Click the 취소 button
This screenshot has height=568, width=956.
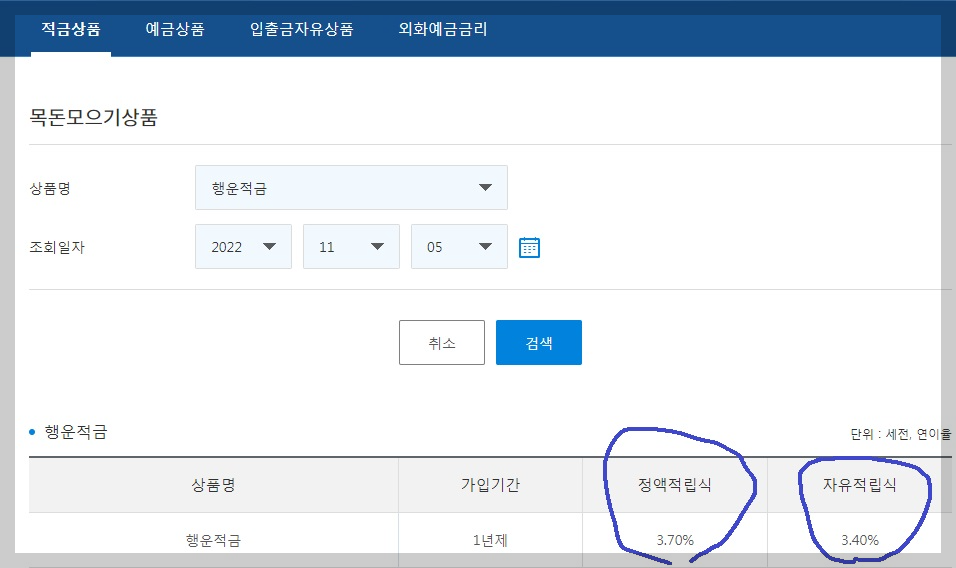pyautogui.click(x=442, y=343)
